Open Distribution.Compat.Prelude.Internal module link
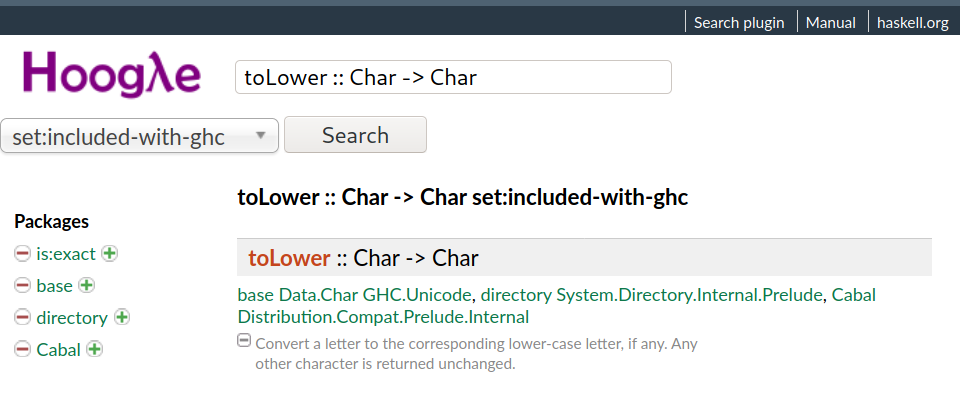This screenshot has width=960, height=404. [383, 317]
